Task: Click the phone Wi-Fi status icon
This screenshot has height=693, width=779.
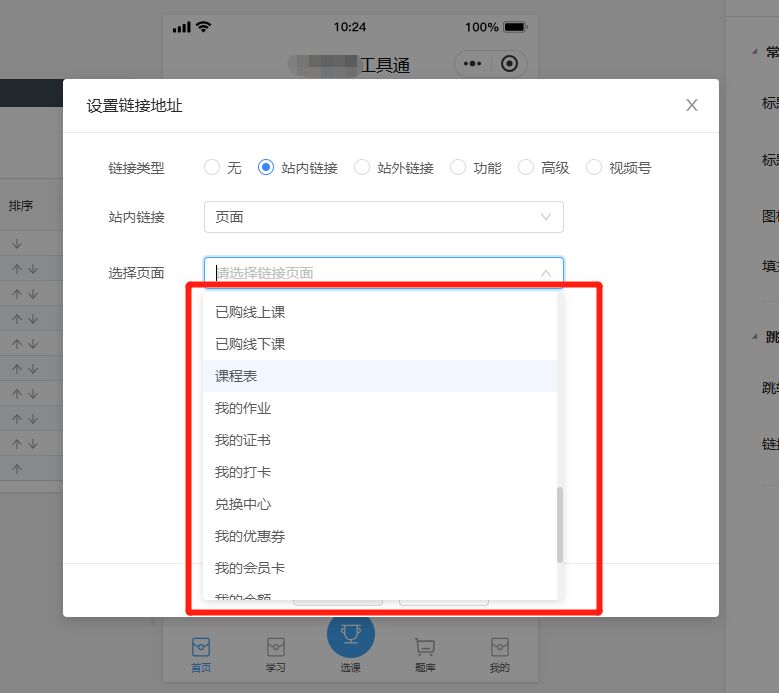Action: [204, 26]
